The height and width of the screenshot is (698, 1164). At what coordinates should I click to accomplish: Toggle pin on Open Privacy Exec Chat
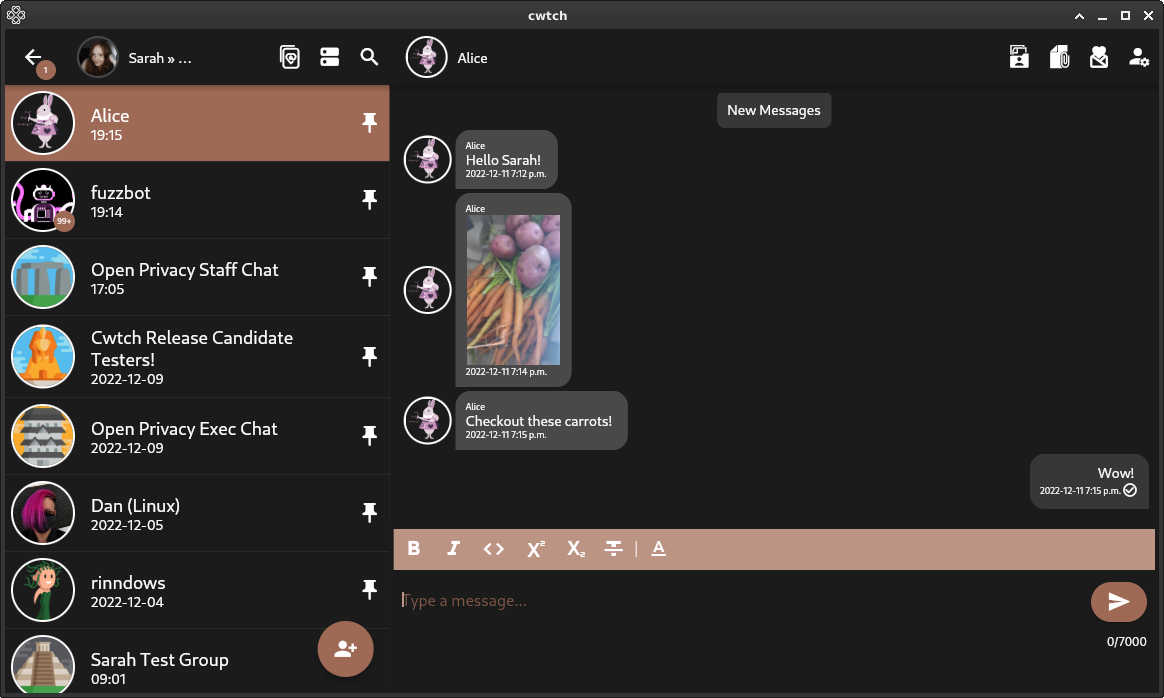[369, 436]
